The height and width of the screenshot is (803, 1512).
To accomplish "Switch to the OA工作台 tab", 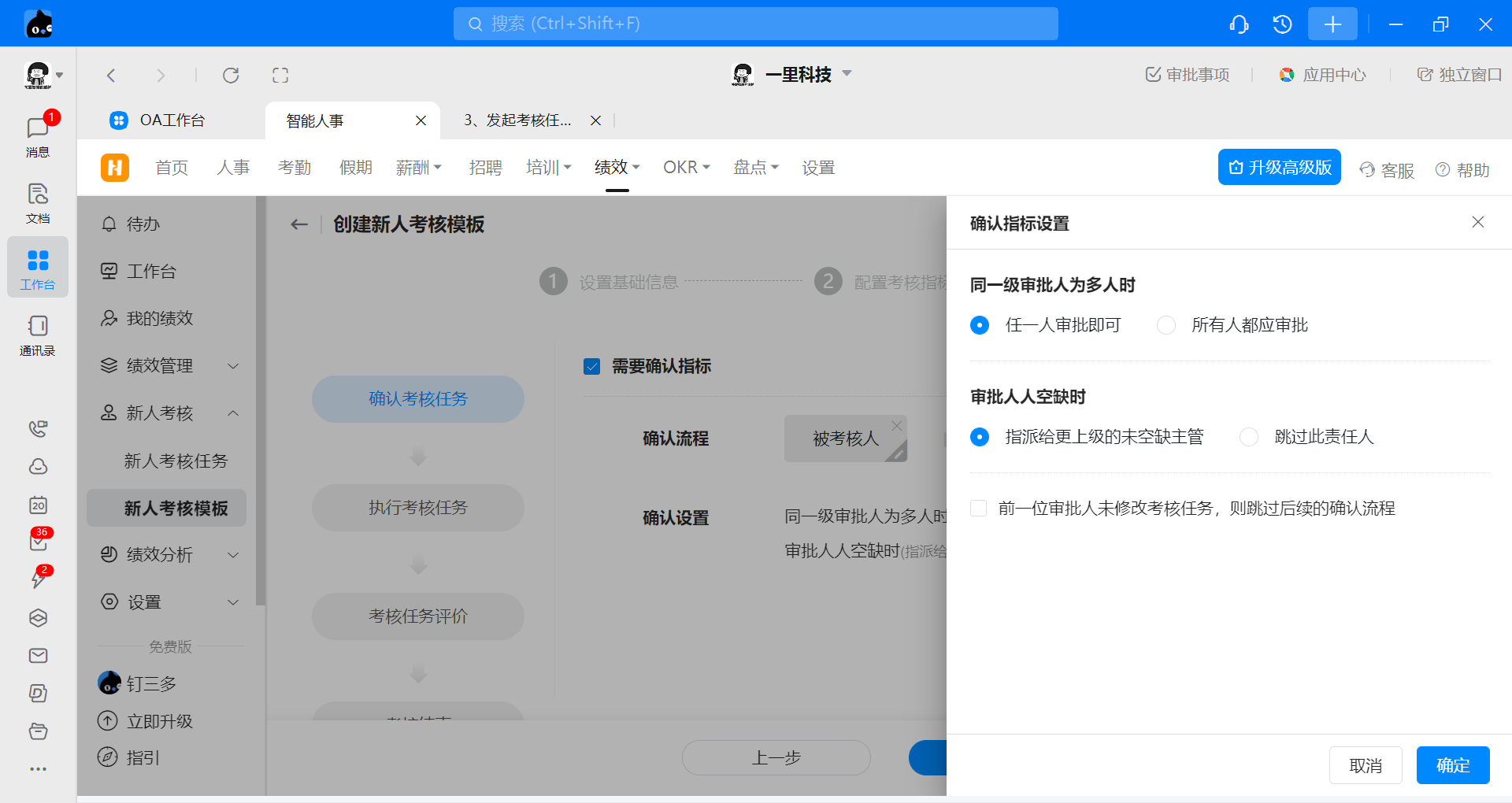I will [x=172, y=120].
